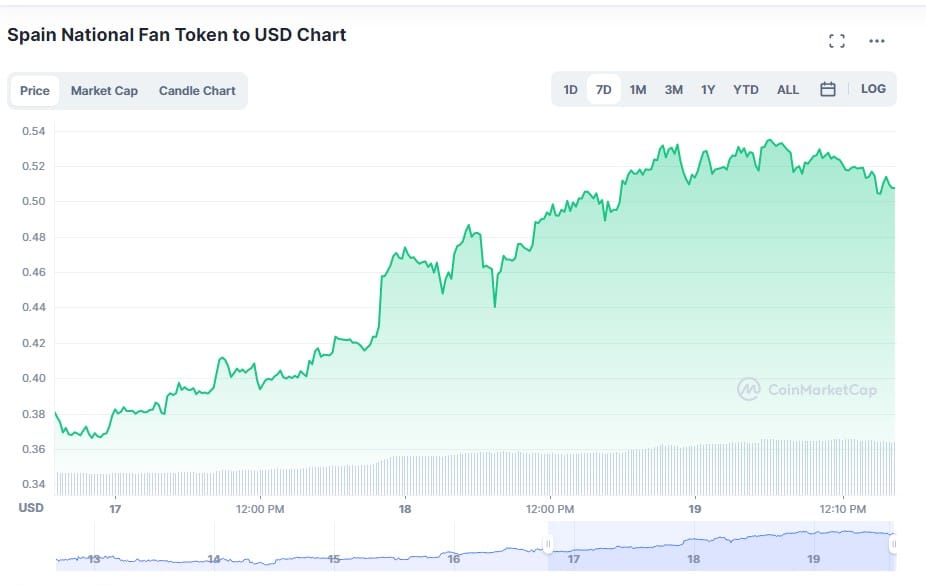This screenshot has width=926, height=586.
Task: Select the 1Y time range
Action: [708, 90]
